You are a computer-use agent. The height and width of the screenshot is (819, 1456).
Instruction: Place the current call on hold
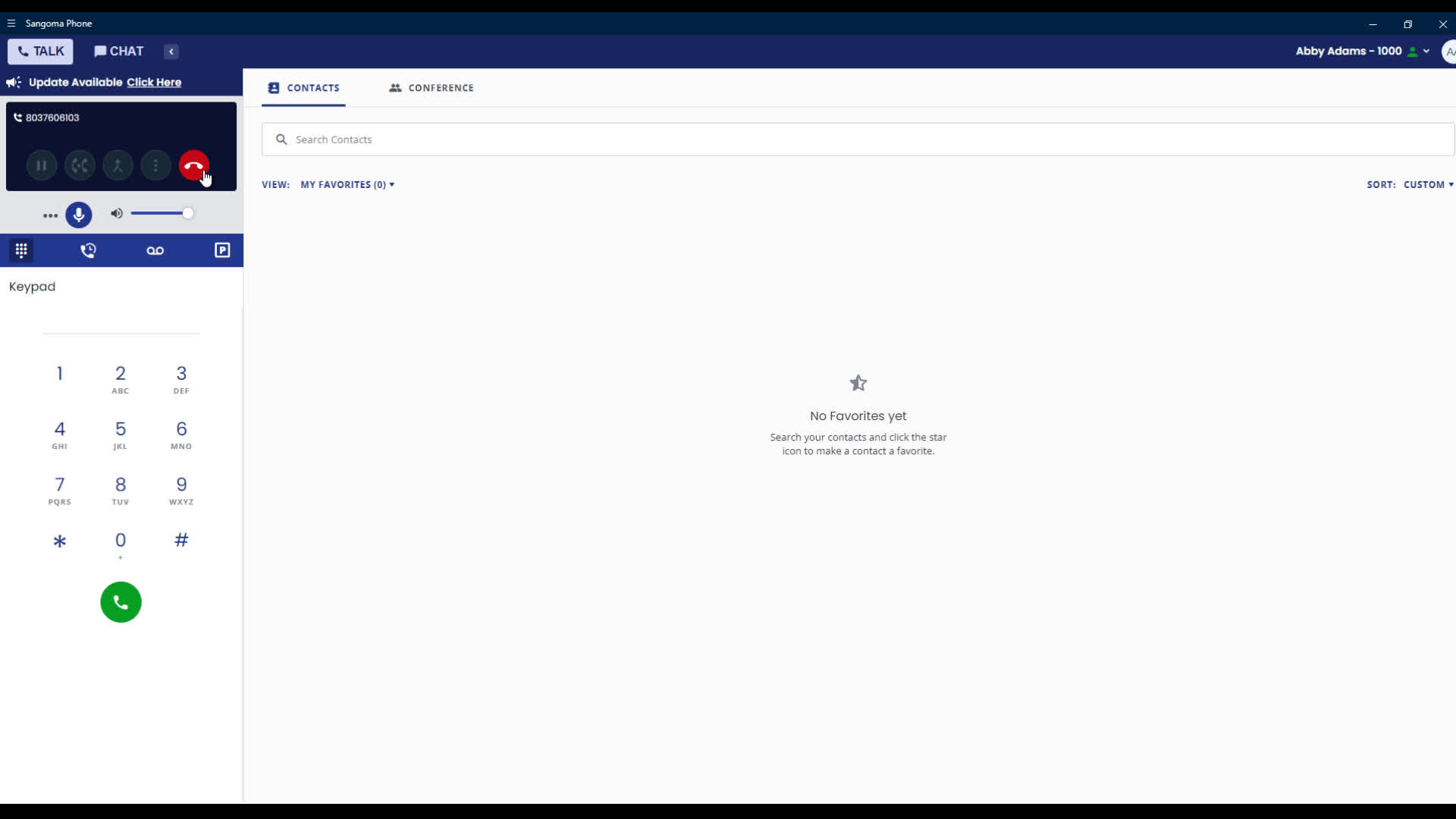pos(42,165)
